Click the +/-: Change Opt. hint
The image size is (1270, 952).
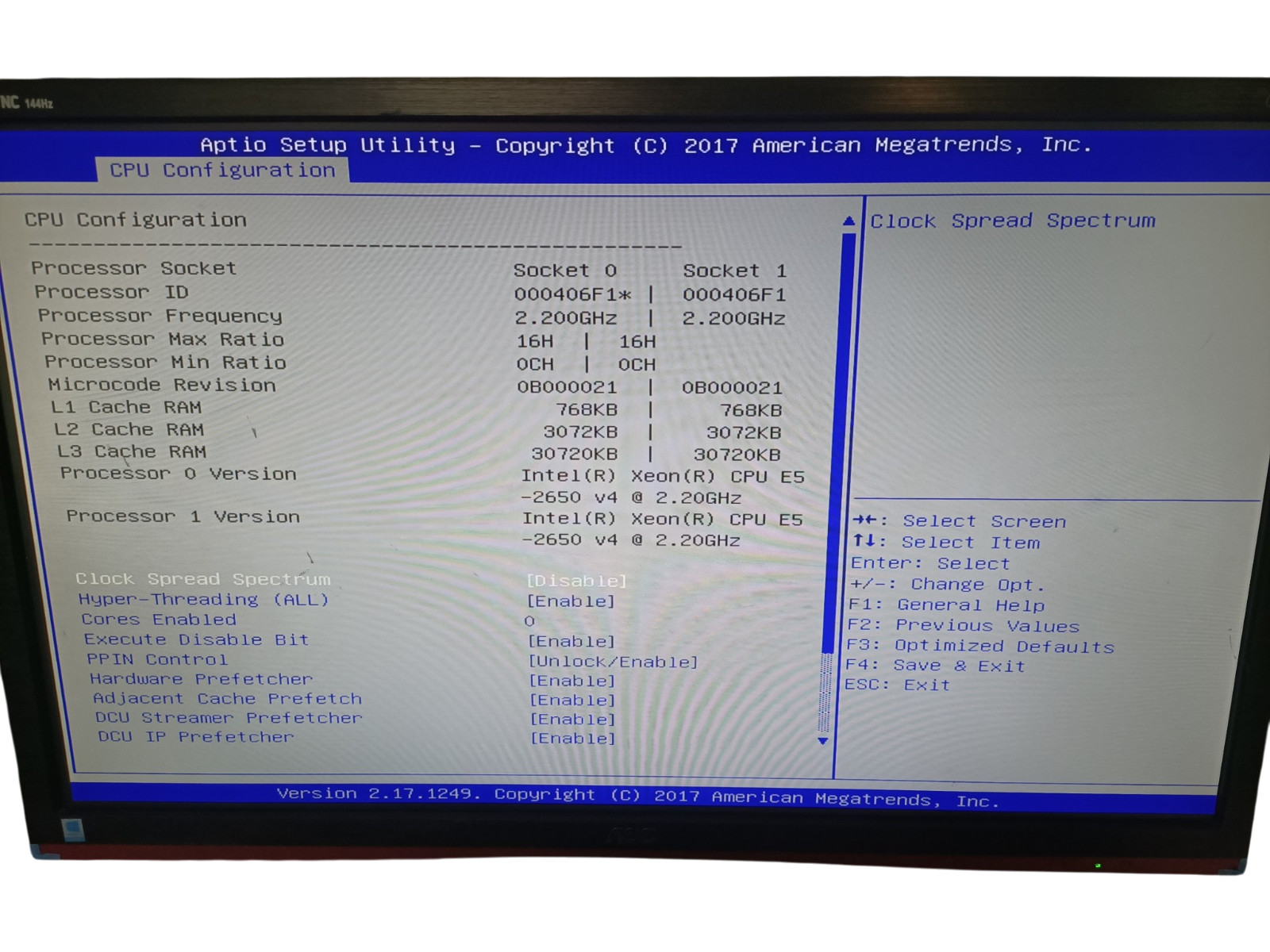(946, 585)
